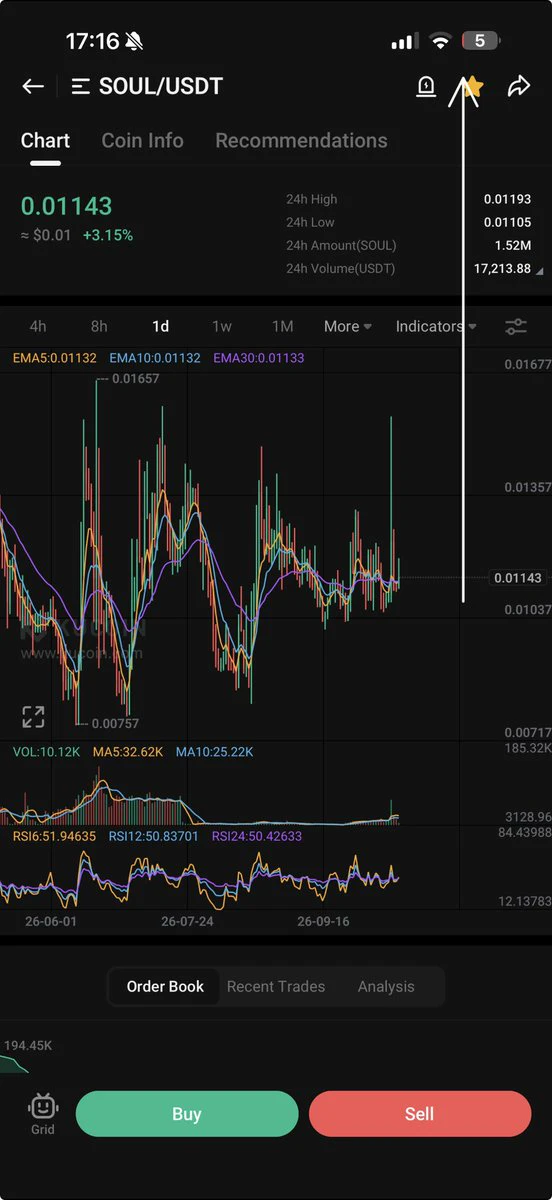
Task: Switch to the Coin Info tab
Action: [x=142, y=141]
